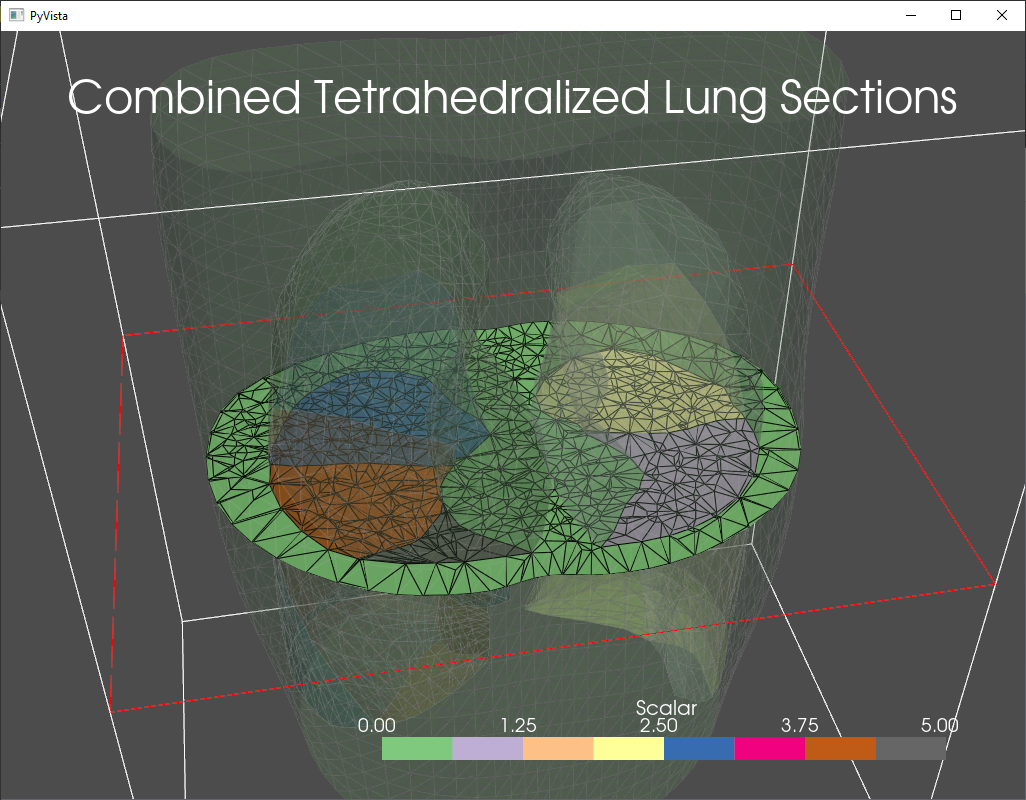This screenshot has width=1026, height=800.
Task: Click the green swatch on the scalar bar
Action: click(x=417, y=749)
